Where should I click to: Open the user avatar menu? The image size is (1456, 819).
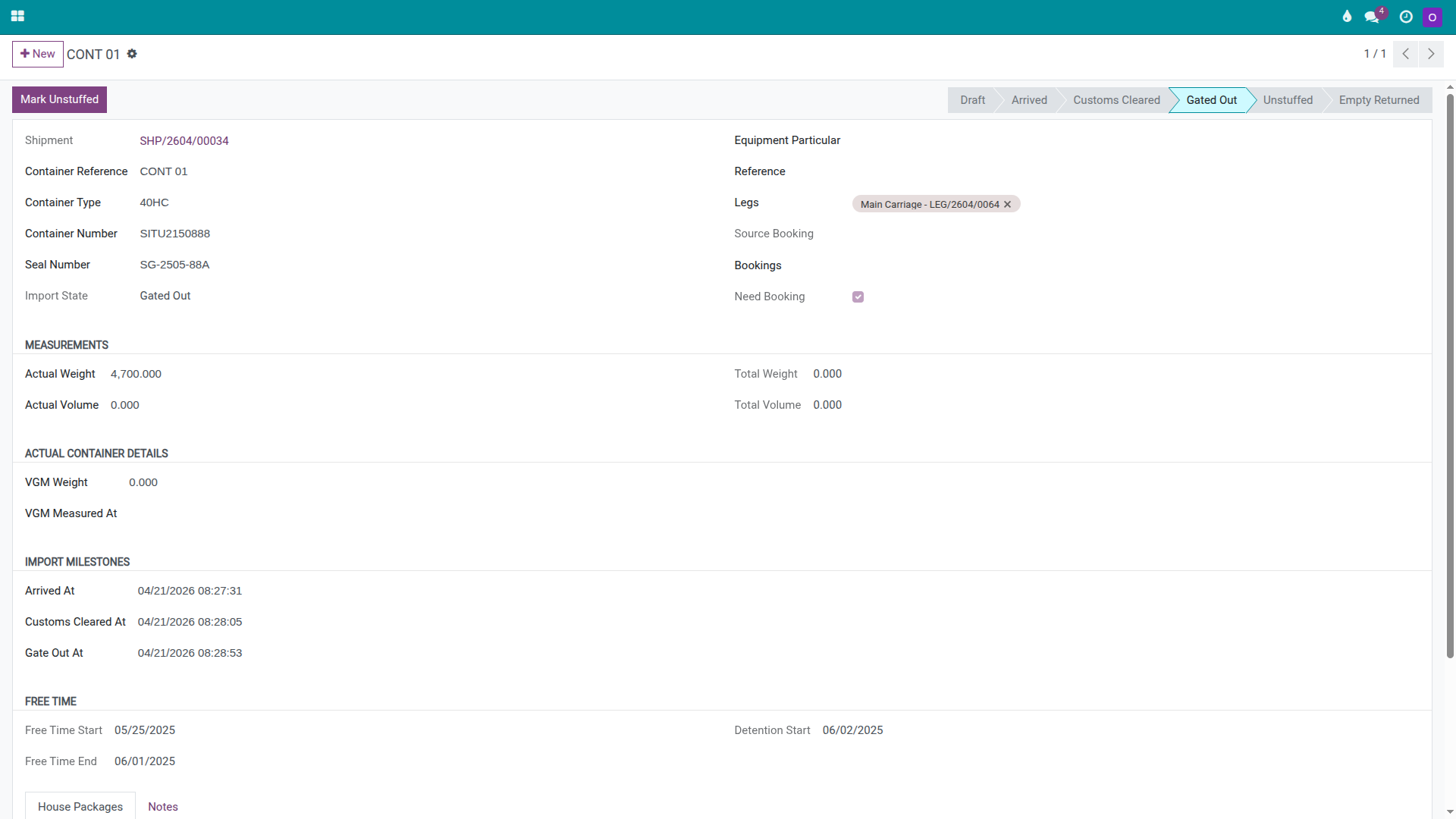tap(1432, 17)
